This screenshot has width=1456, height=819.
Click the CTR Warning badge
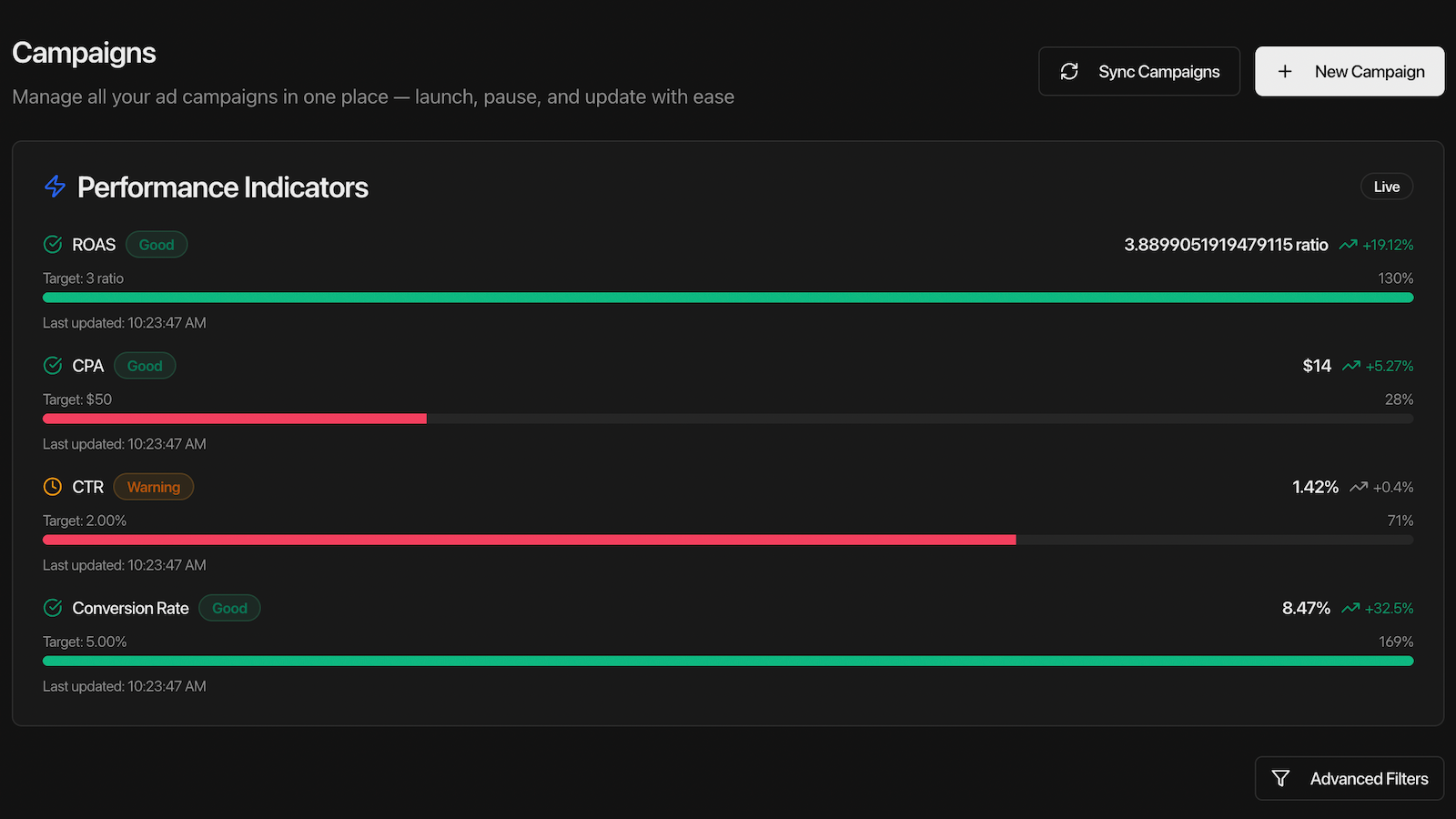[154, 487]
